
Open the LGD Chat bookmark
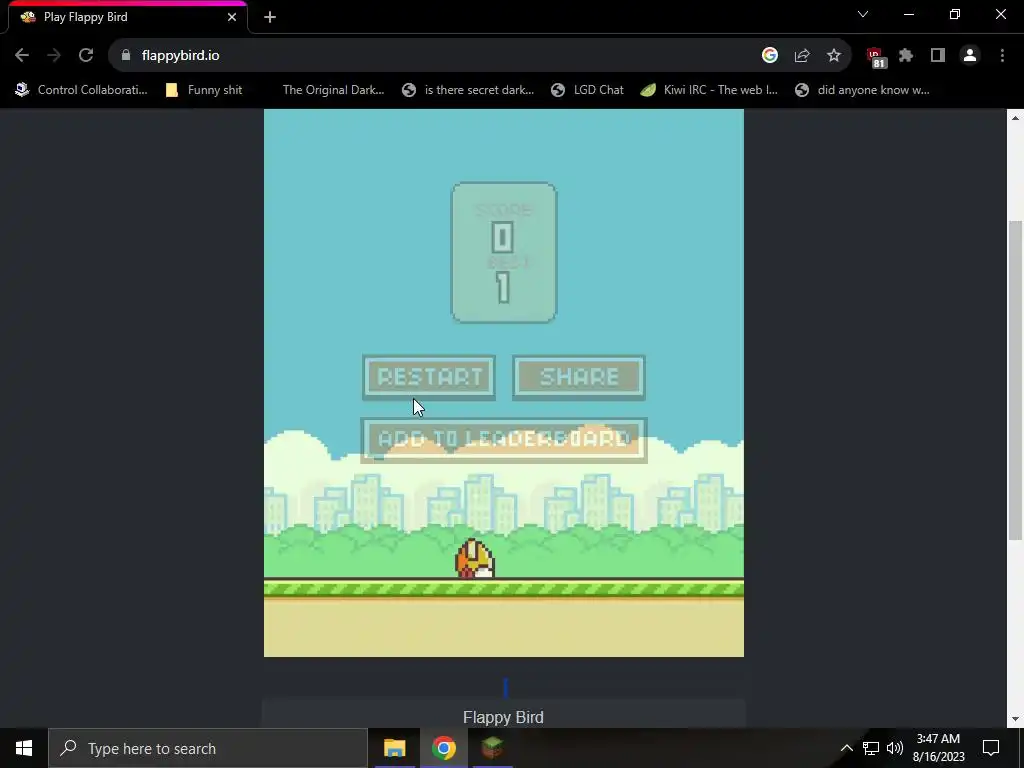(587, 90)
